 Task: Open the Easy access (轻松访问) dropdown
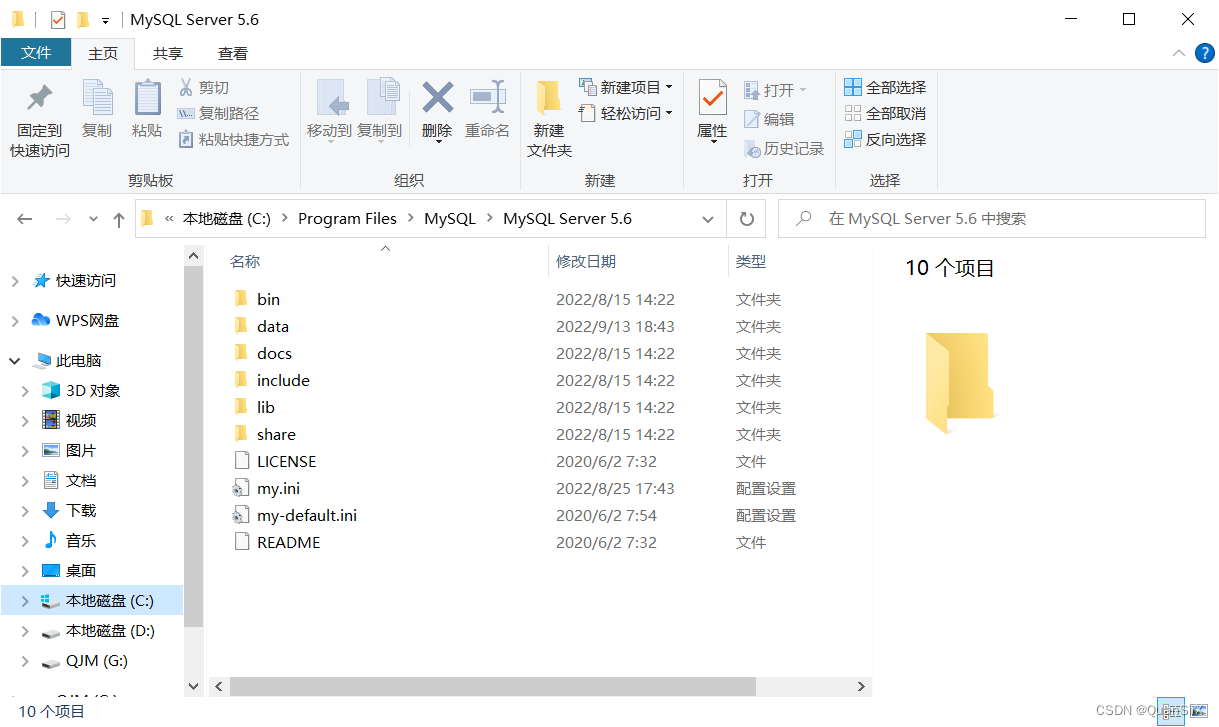point(626,114)
